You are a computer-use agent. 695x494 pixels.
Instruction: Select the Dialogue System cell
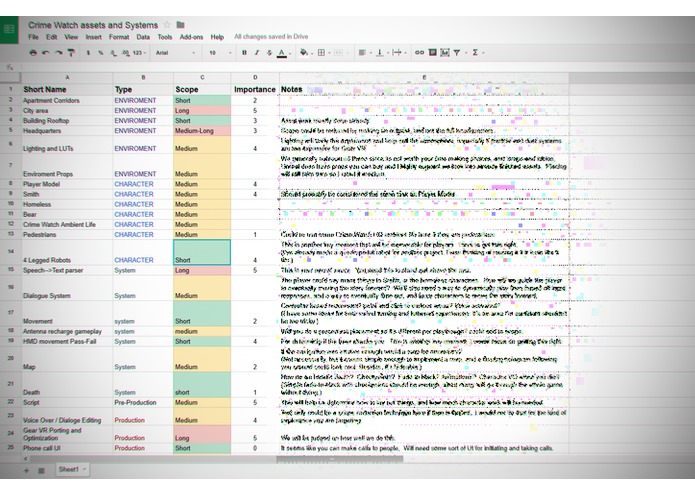pyautogui.click(x=67, y=288)
